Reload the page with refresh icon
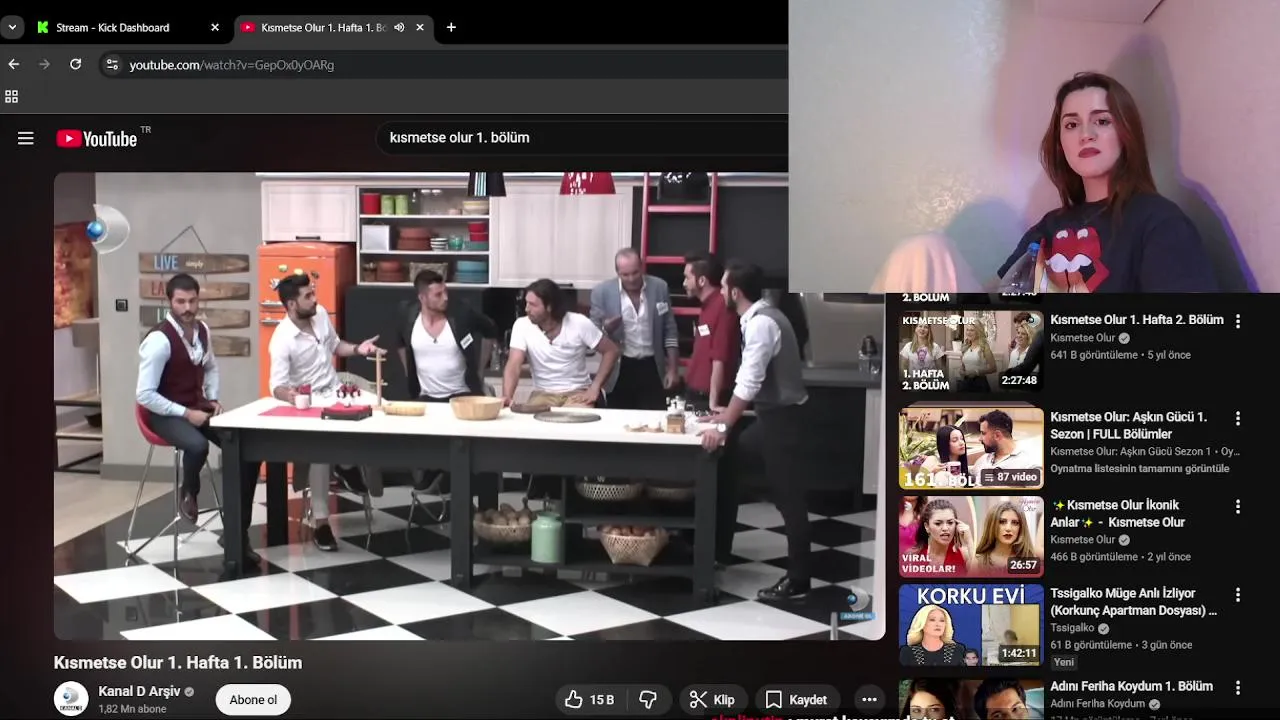This screenshot has height=720, width=1280. coord(75,64)
